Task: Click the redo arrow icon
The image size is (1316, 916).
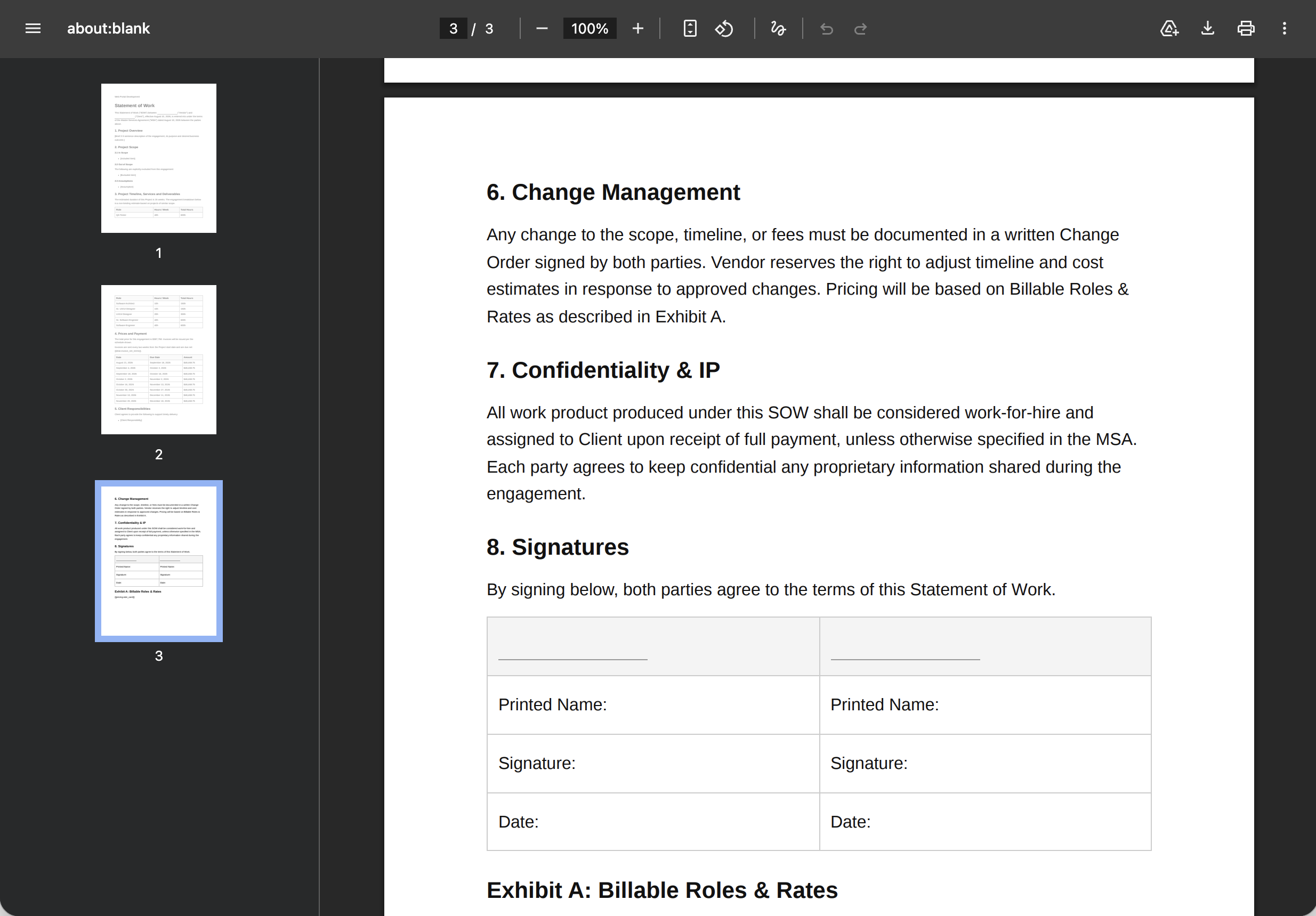Action: (x=860, y=28)
